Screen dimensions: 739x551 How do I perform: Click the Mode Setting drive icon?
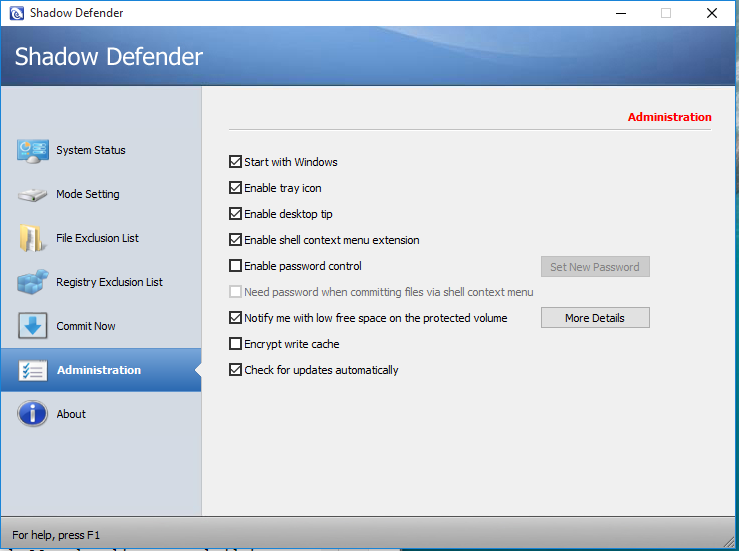pyautogui.click(x=33, y=195)
